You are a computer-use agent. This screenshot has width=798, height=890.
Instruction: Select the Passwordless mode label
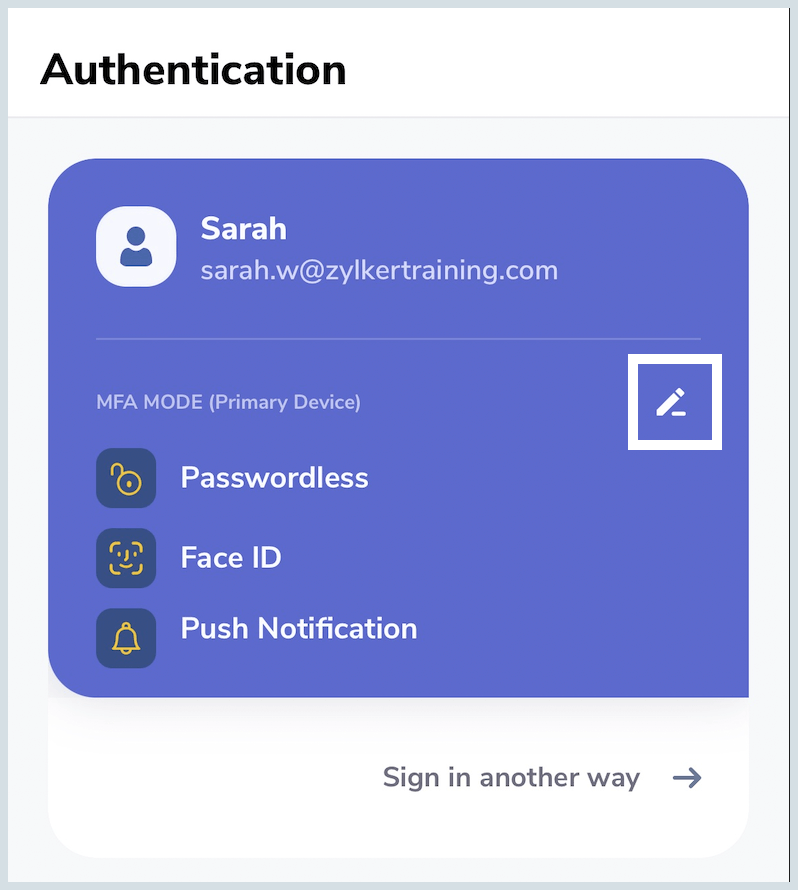[274, 478]
